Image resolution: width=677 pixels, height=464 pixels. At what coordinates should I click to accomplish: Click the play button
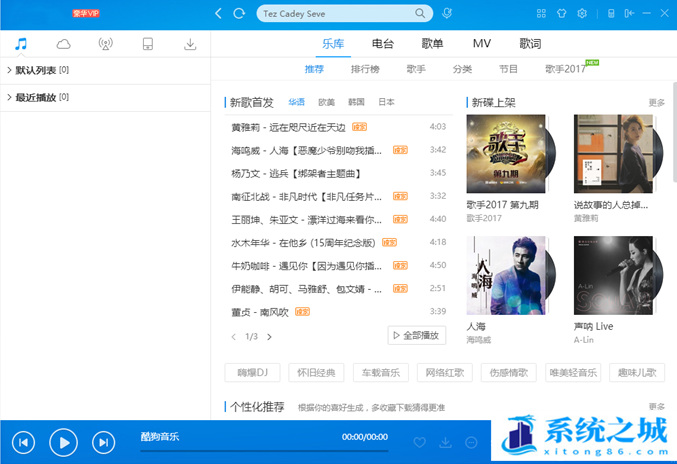pyautogui.click(x=63, y=442)
